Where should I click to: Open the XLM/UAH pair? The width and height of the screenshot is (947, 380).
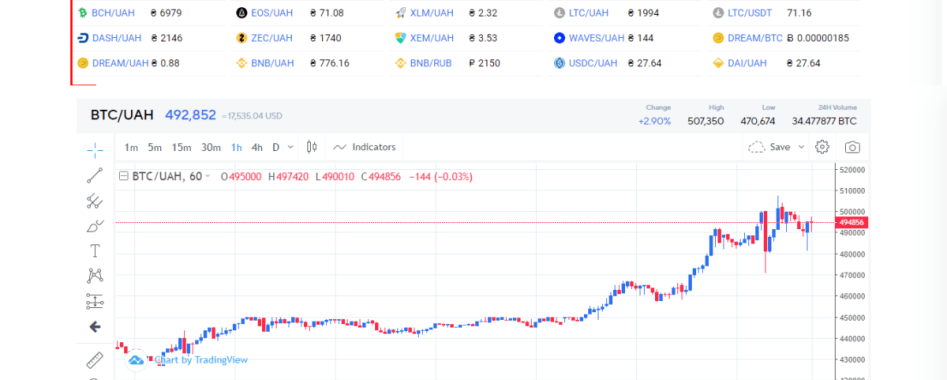[431, 13]
